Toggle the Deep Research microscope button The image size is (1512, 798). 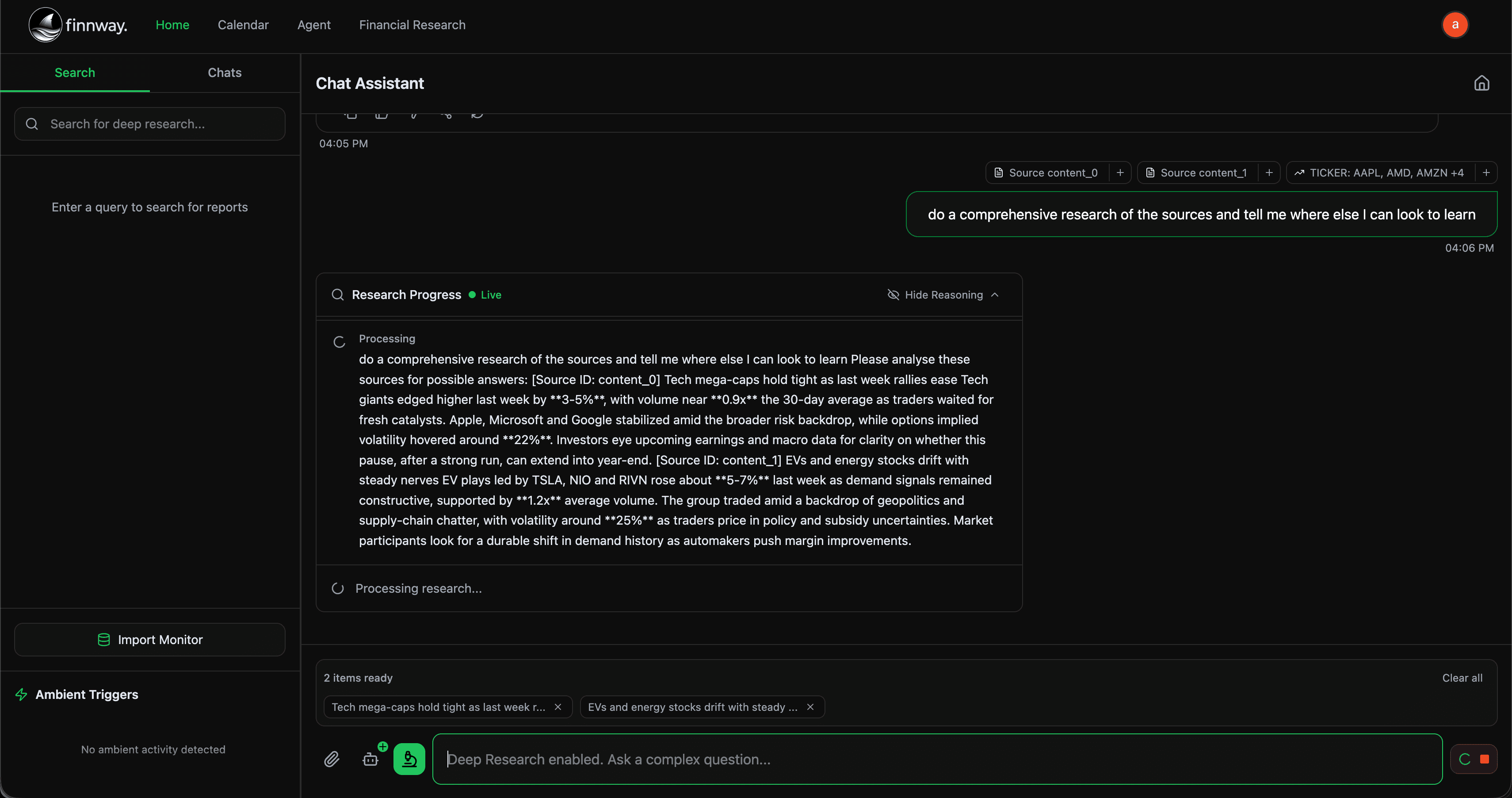pyautogui.click(x=409, y=759)
